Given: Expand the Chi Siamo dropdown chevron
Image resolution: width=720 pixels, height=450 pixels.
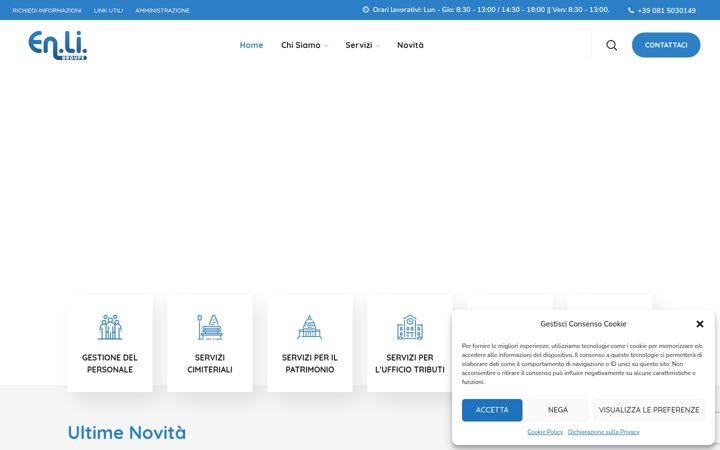Looking at the screenshot, I should click(326, 45).
